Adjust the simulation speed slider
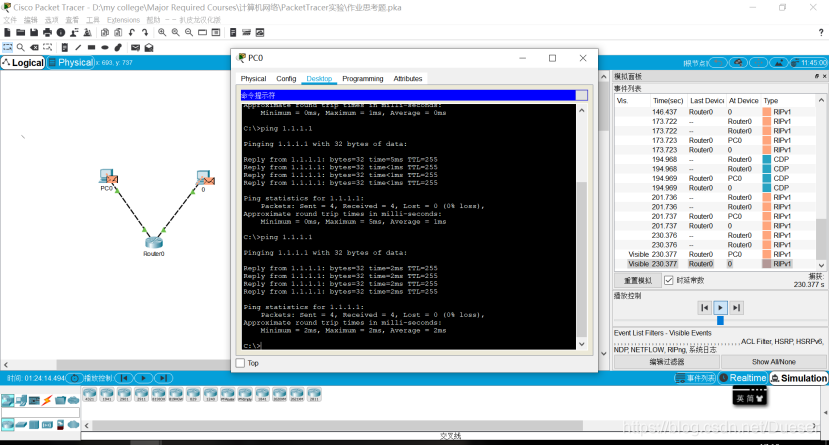Viewport: 830px width, 446px height. pos(720,321)
